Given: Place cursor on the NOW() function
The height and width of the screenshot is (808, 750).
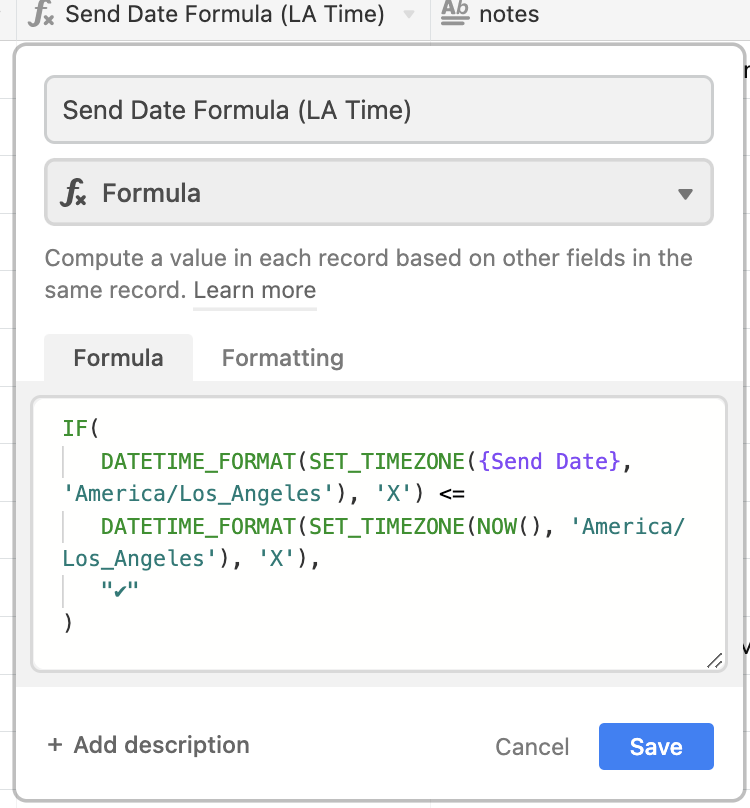Looking at the screenshot, I should coord(508,527).
